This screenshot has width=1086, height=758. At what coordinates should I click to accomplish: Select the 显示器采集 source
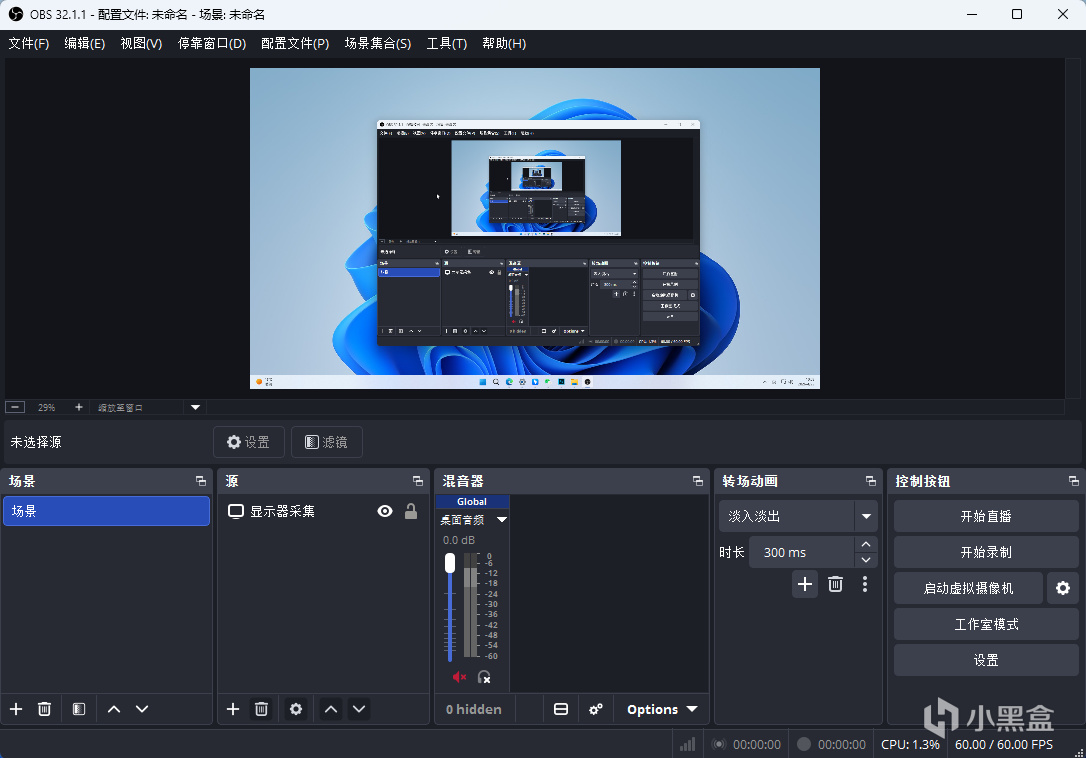click(x=282, y=511)
